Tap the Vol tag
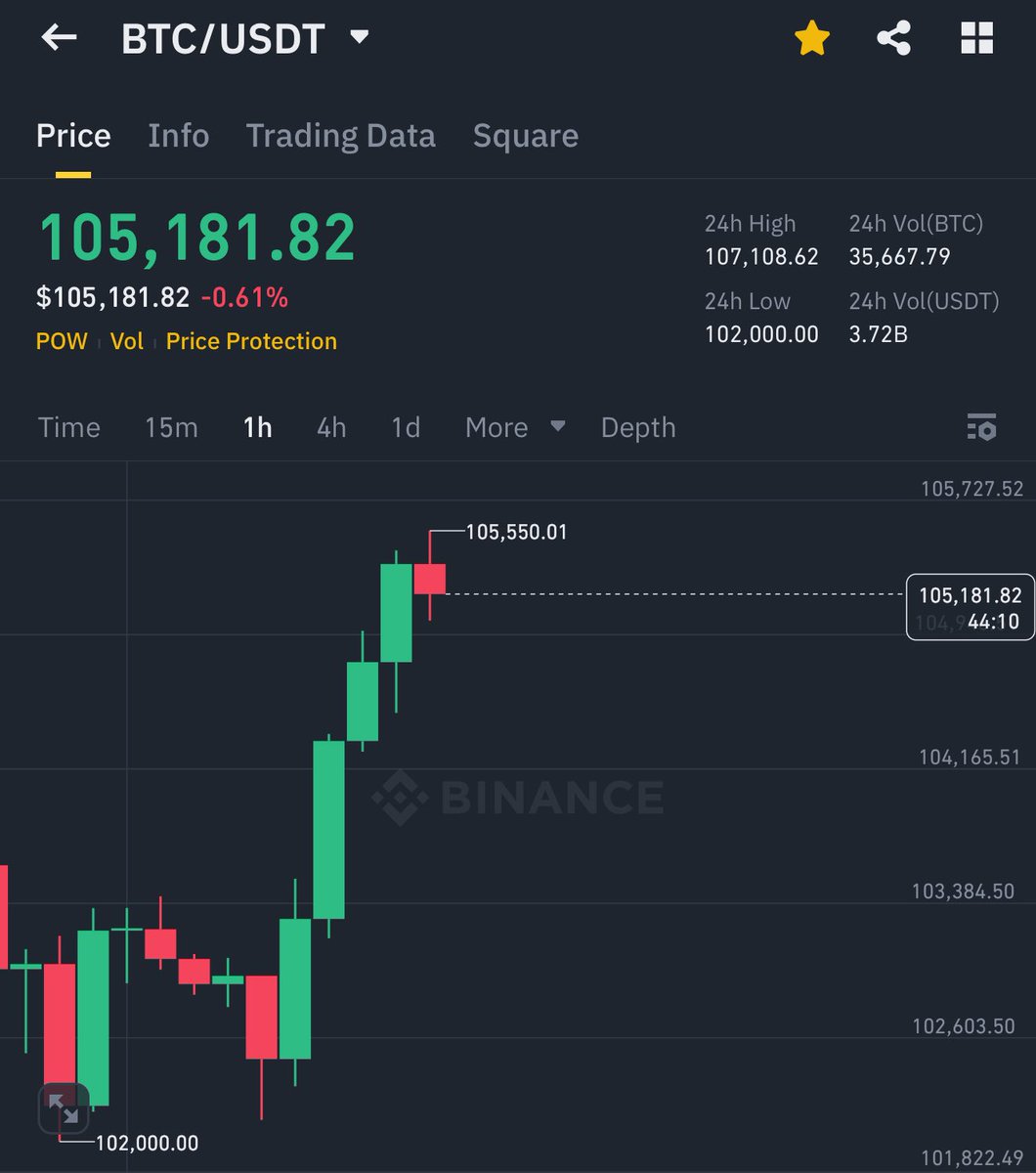The height and width of the screenshot is (1173, 1036). tap(126, 341)
